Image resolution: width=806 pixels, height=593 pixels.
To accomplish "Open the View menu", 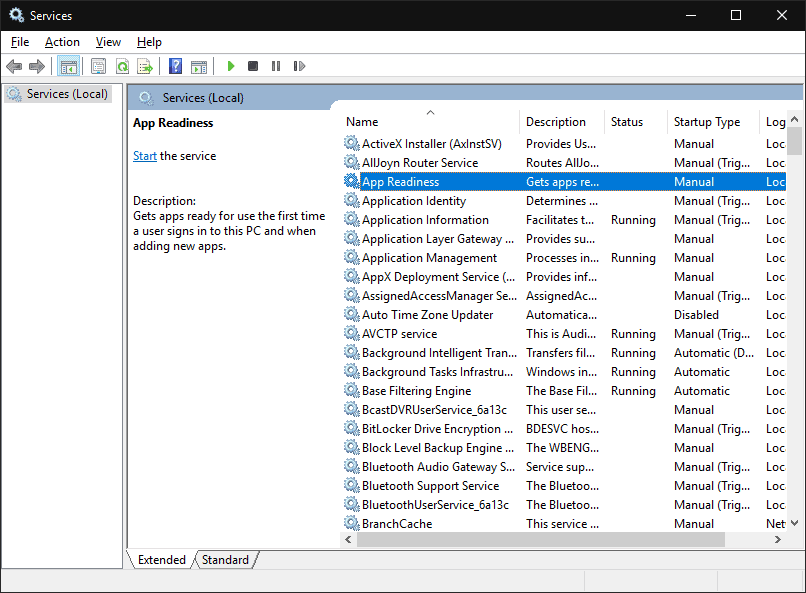I will click(108, 42).
